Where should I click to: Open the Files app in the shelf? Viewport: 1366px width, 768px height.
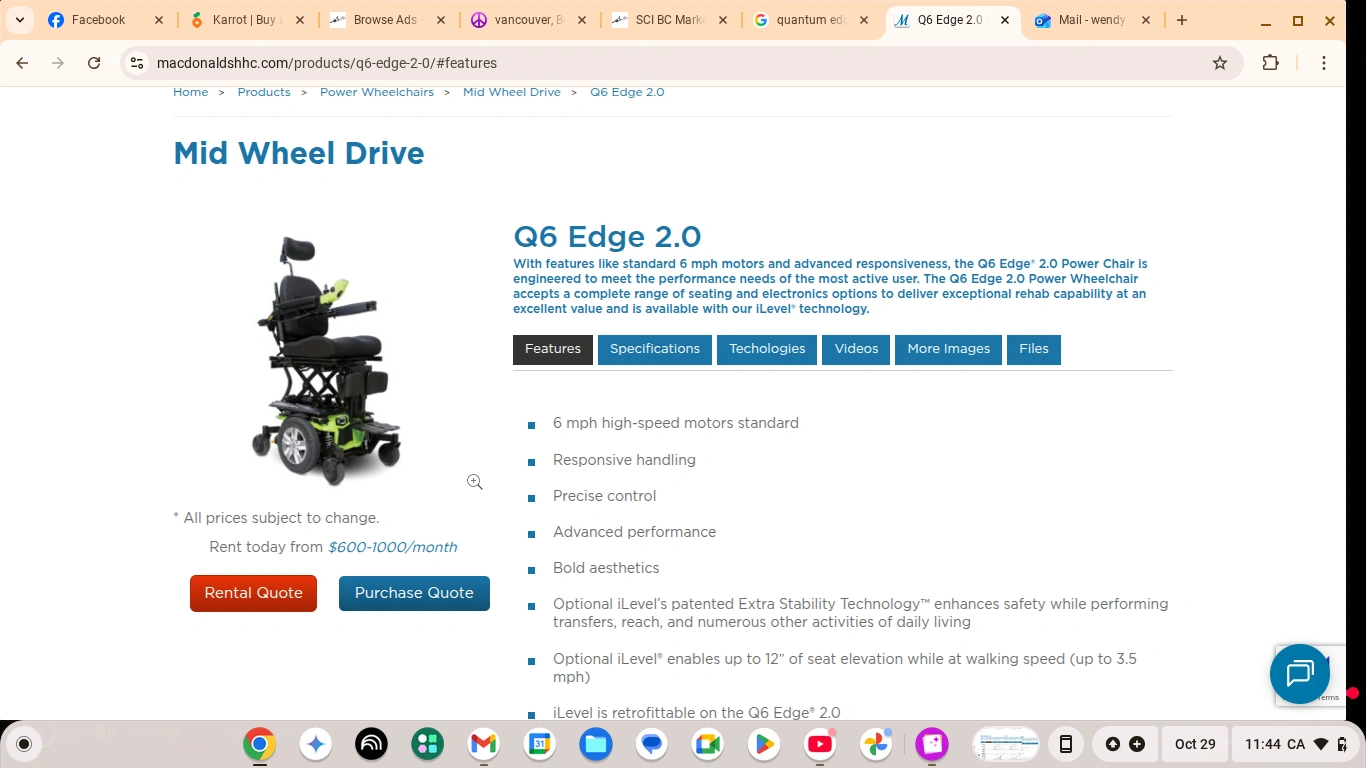(x=596, y=744)
